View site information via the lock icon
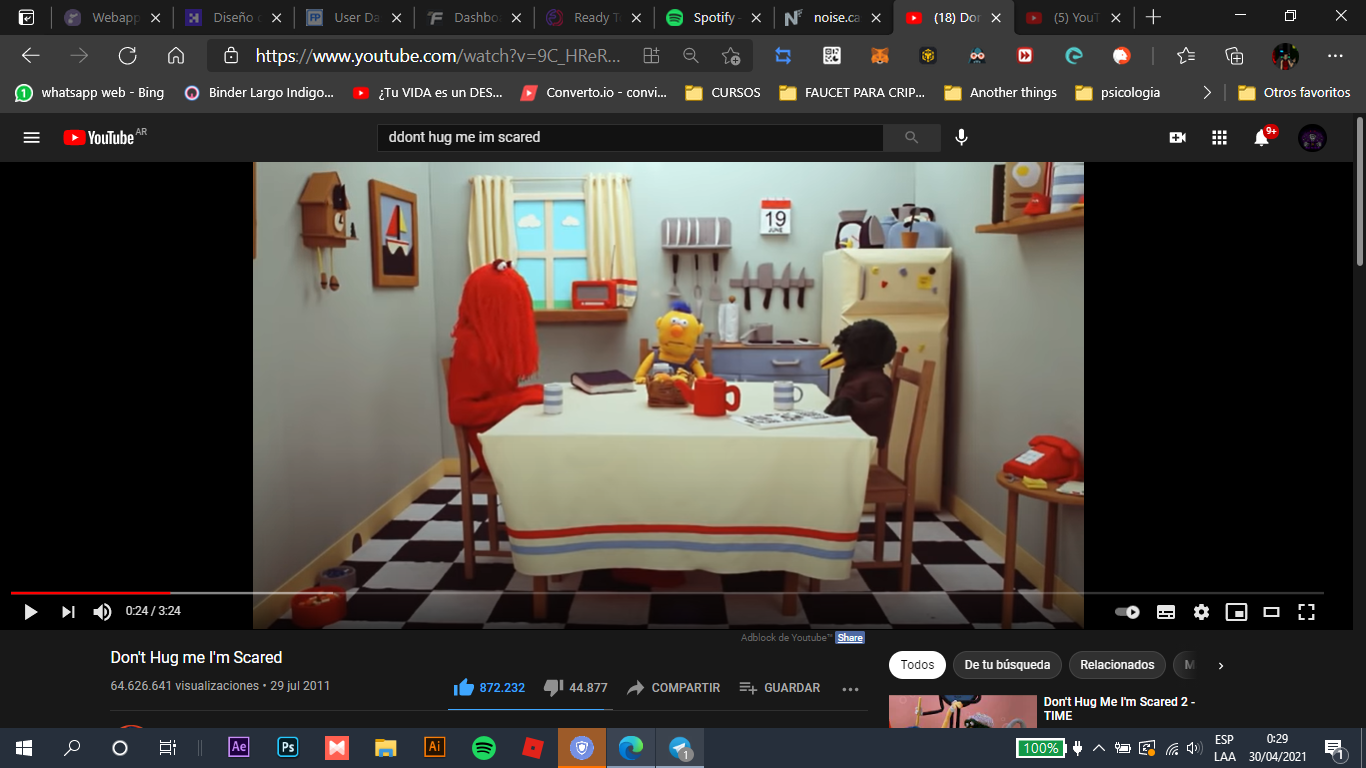This screenshot has width=1366, height=768. pos(231,56)
